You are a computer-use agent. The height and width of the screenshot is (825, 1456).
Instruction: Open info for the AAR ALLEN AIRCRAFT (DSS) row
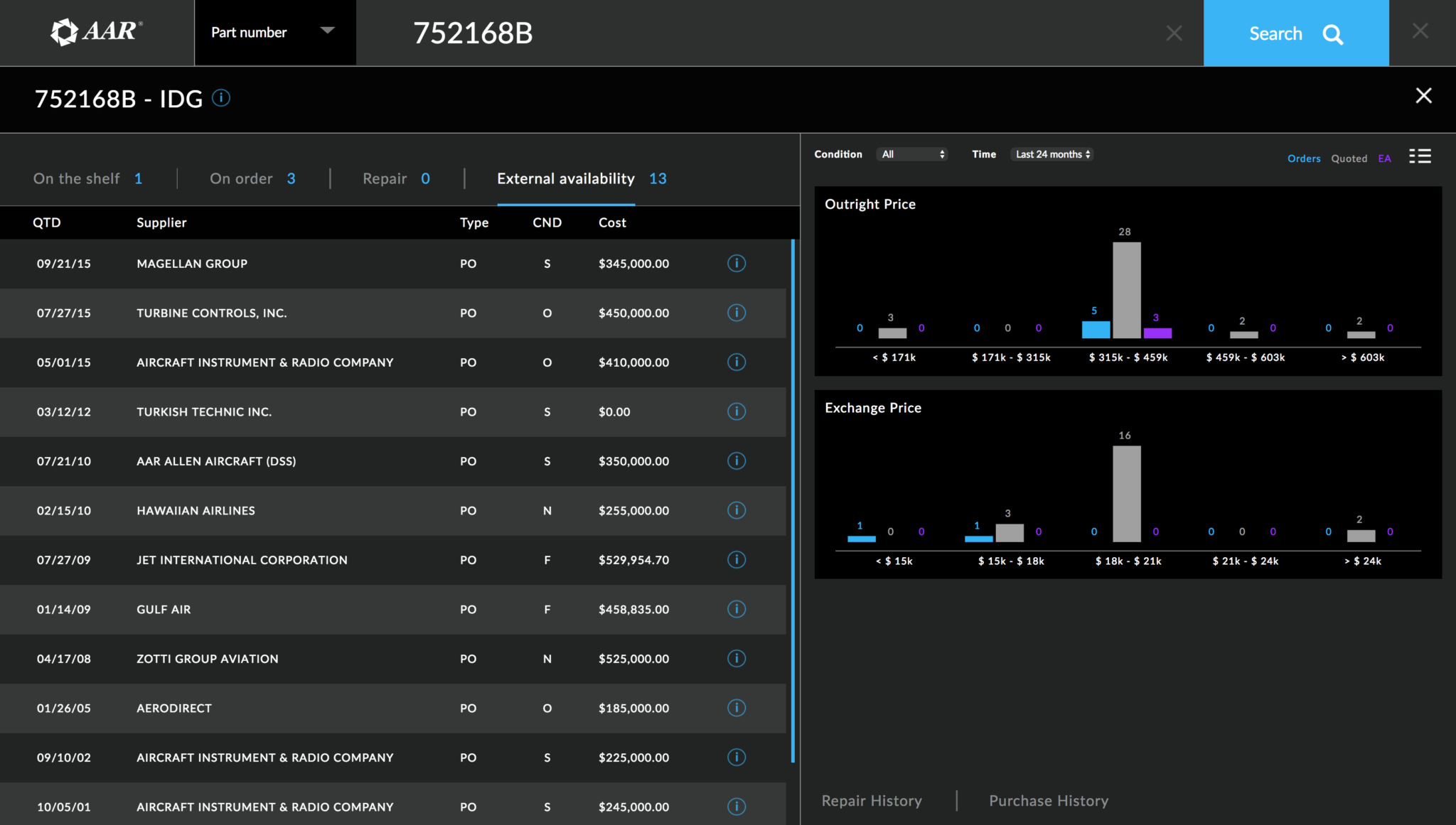click(x=737, y=461)
